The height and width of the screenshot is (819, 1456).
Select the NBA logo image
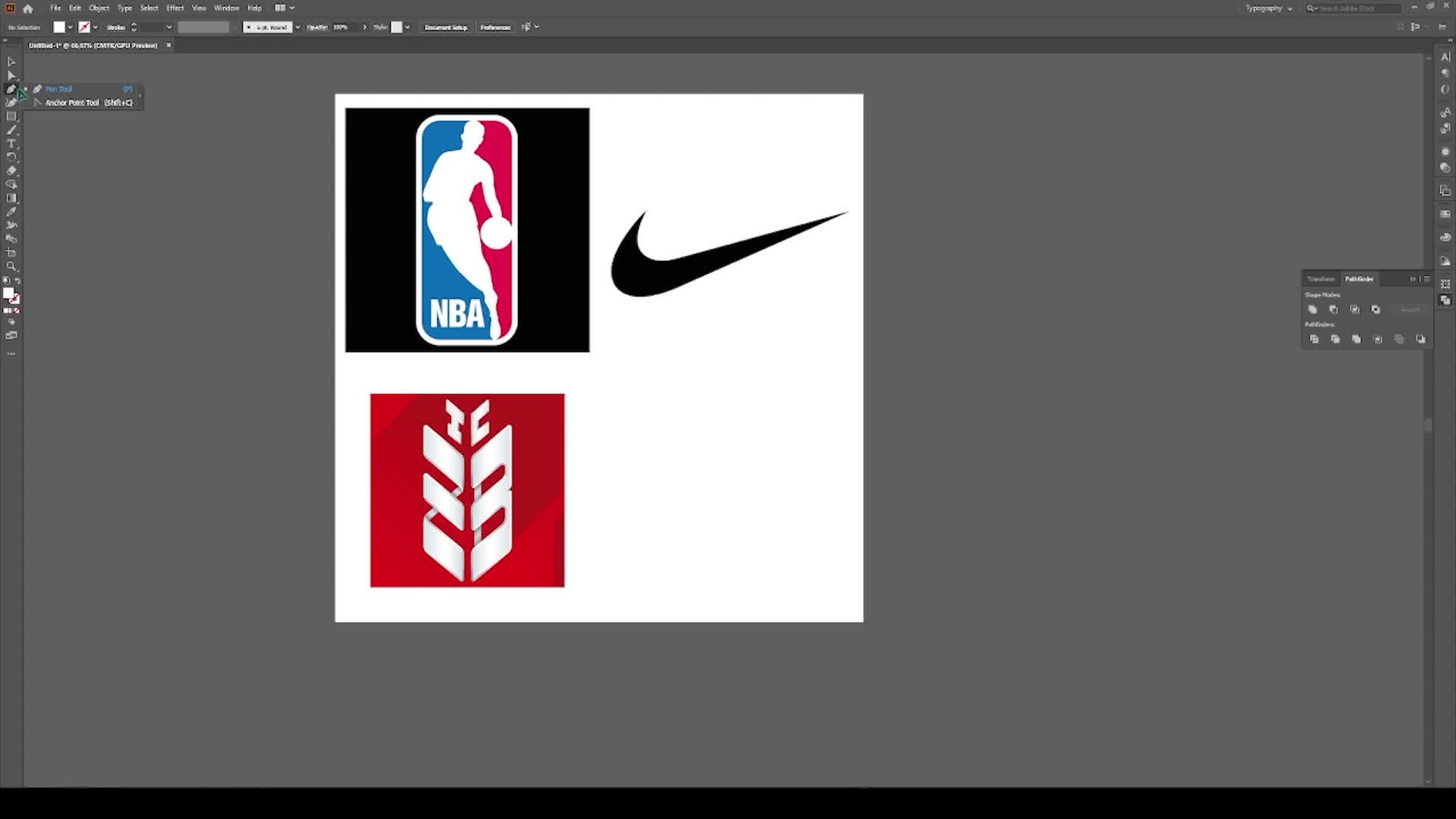[x=467, y=230]
